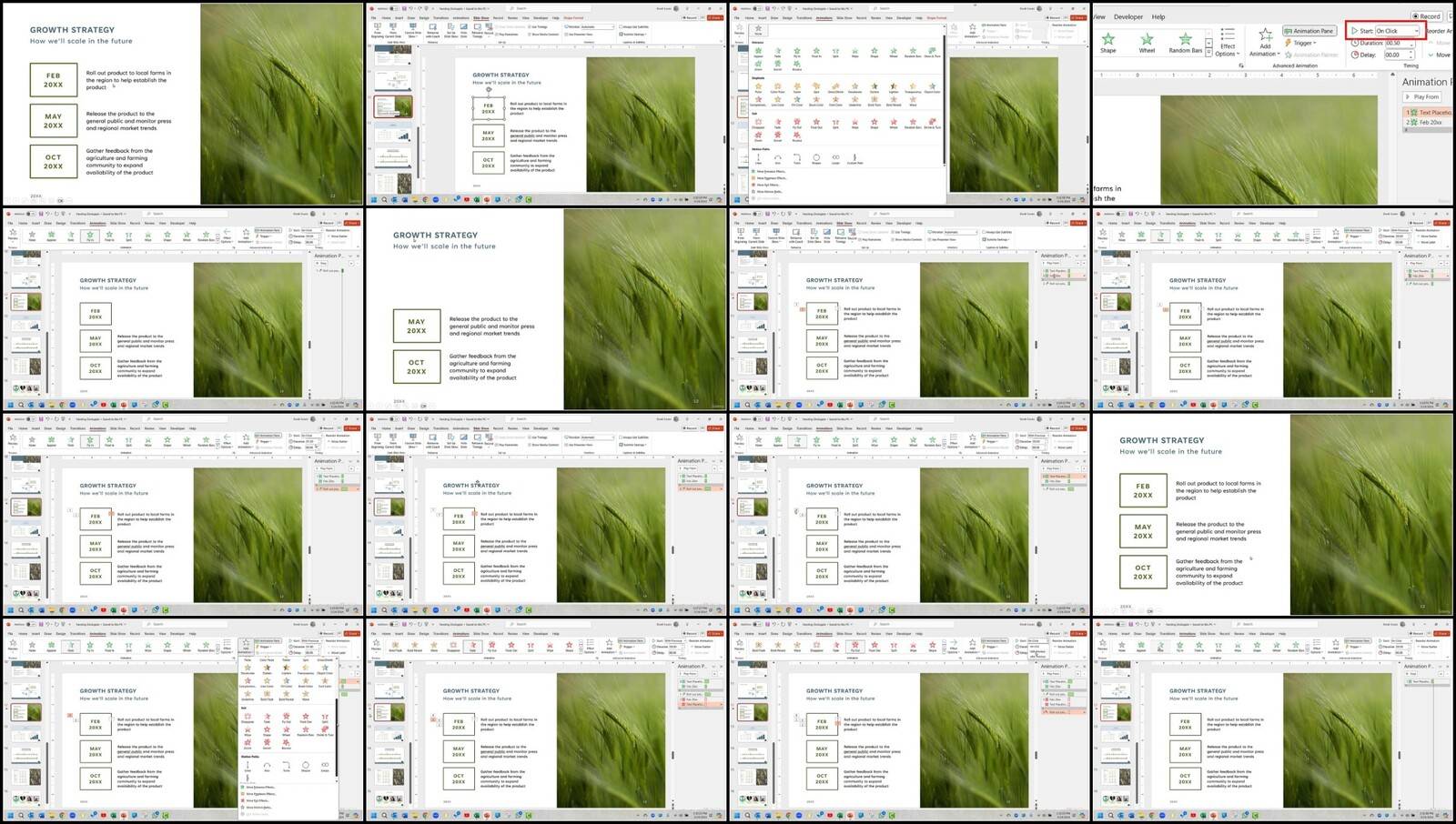Open the Animation group dialog launcher in enlarged ribbon

1241,65
